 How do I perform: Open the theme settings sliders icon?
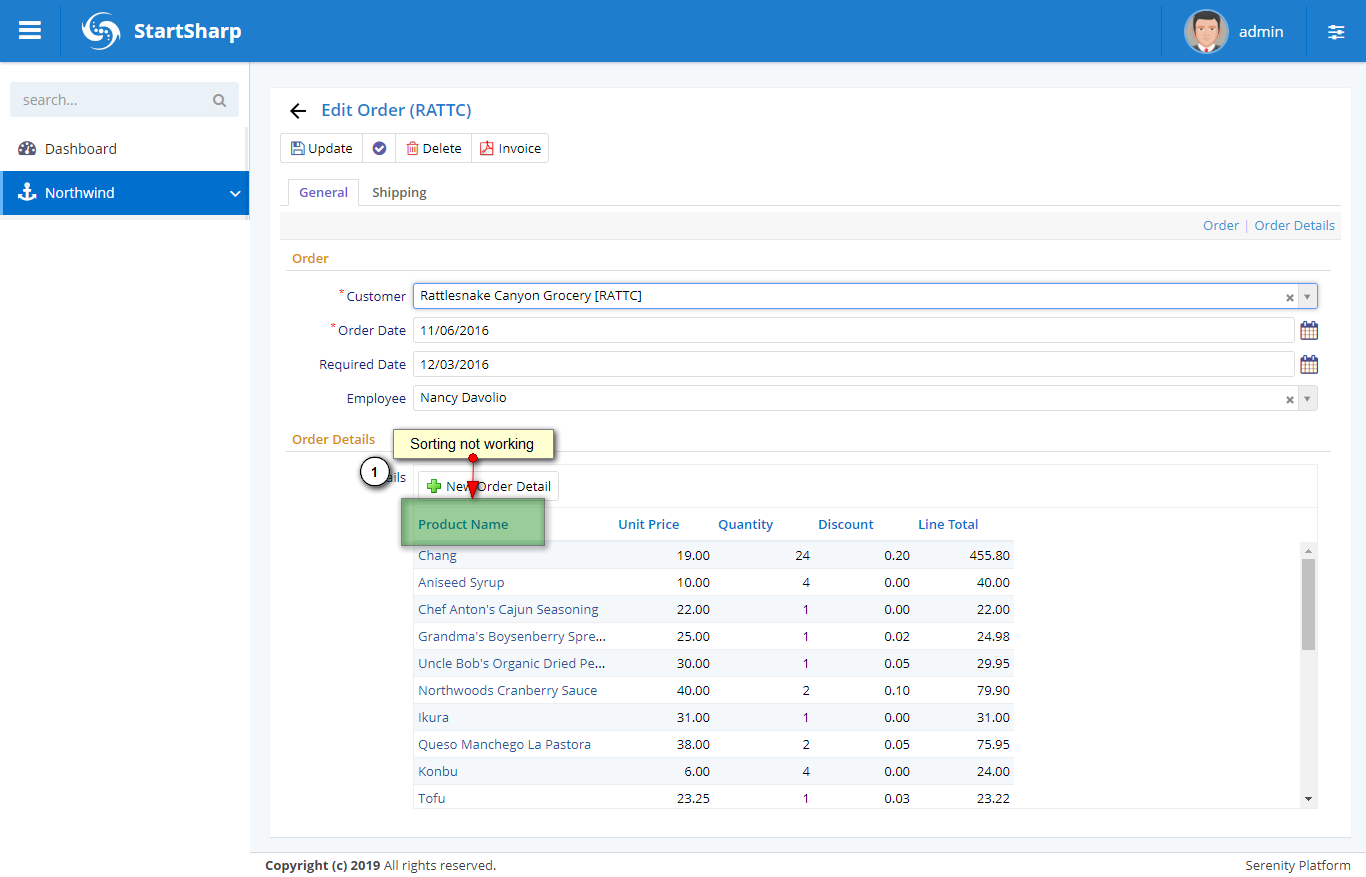point(1336,32)
